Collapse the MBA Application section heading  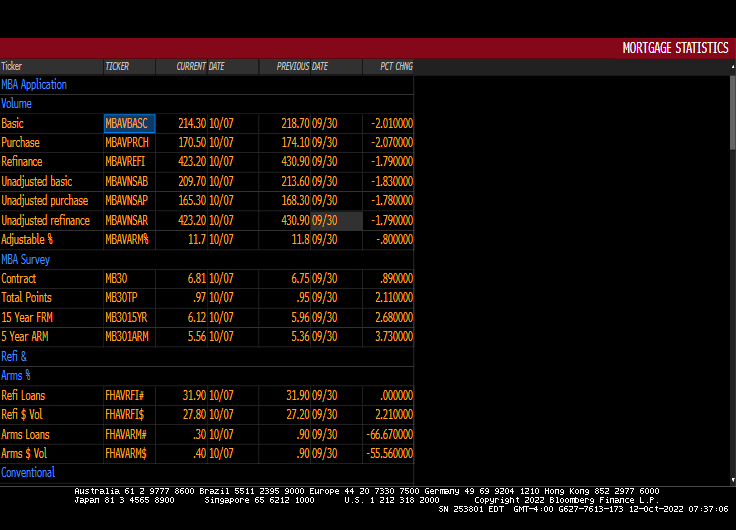(x=34, y=85)
